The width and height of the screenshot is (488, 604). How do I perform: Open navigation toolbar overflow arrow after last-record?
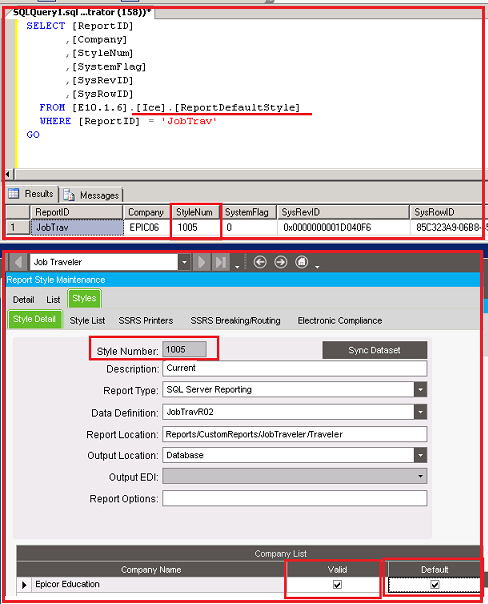tap(237, 266)
